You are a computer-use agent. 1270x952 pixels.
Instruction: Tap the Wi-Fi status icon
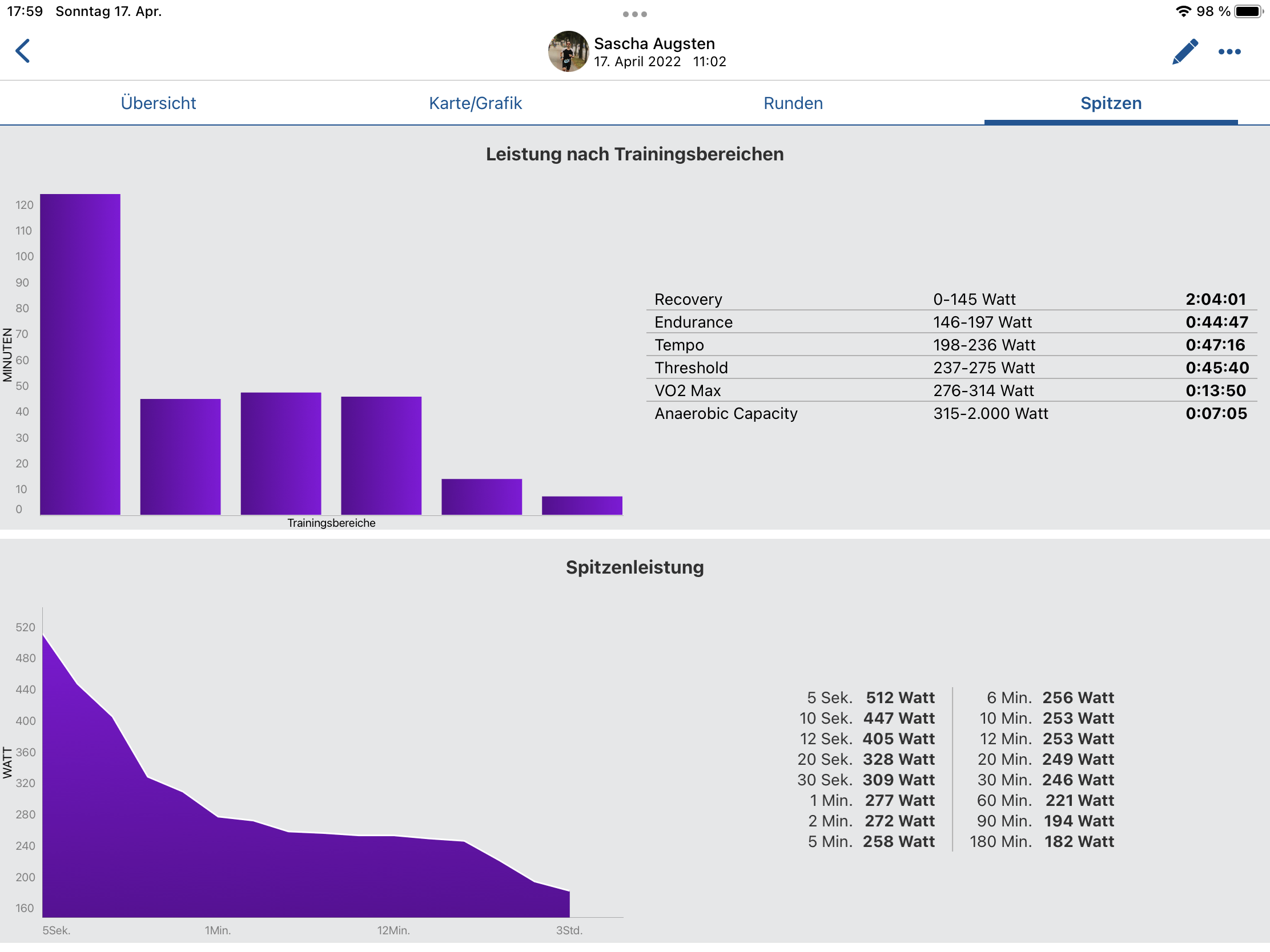1183,11
